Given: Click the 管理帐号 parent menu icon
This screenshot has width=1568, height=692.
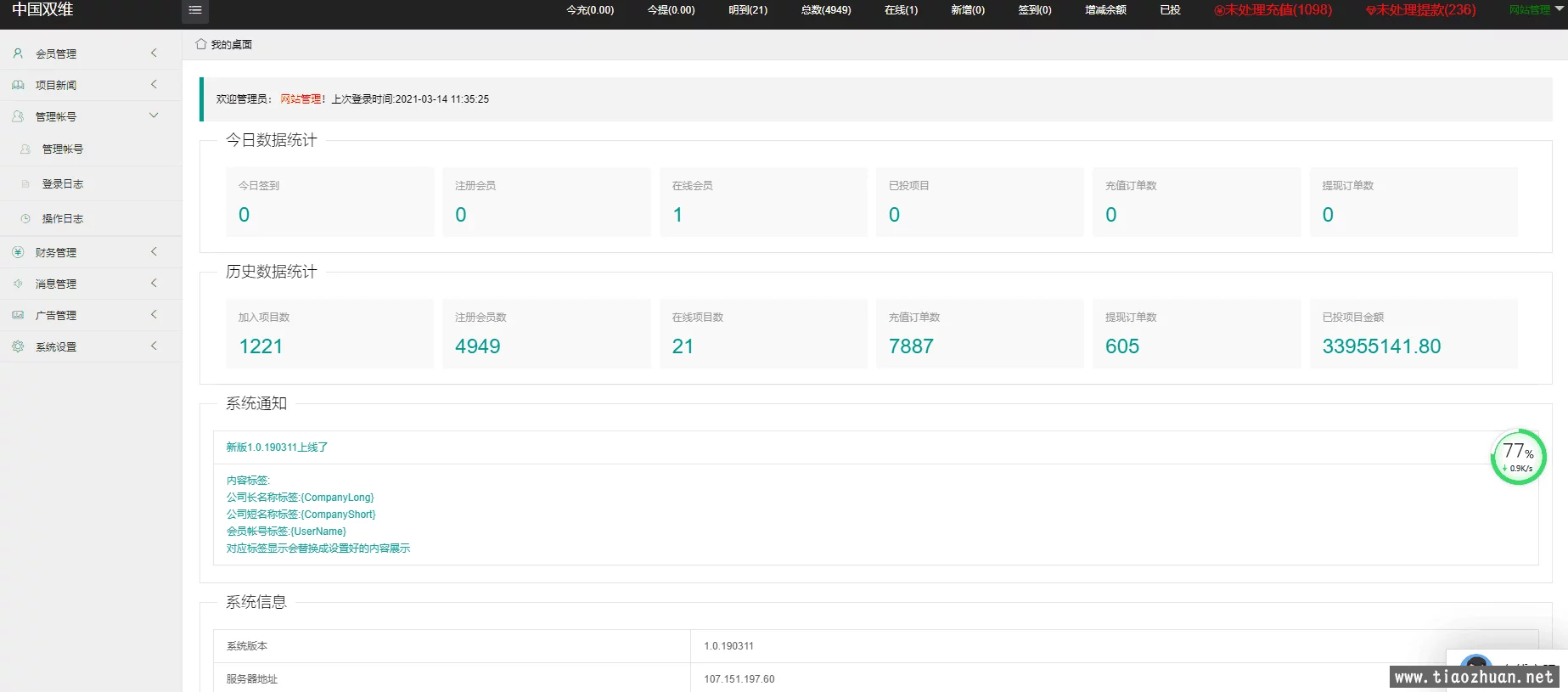Looking at the screenshot, I should (18, 116).
